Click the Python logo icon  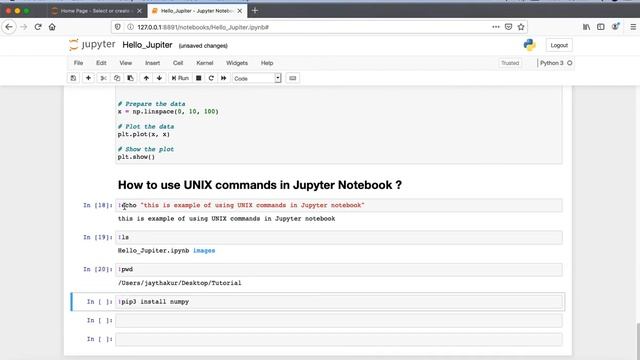529,45
